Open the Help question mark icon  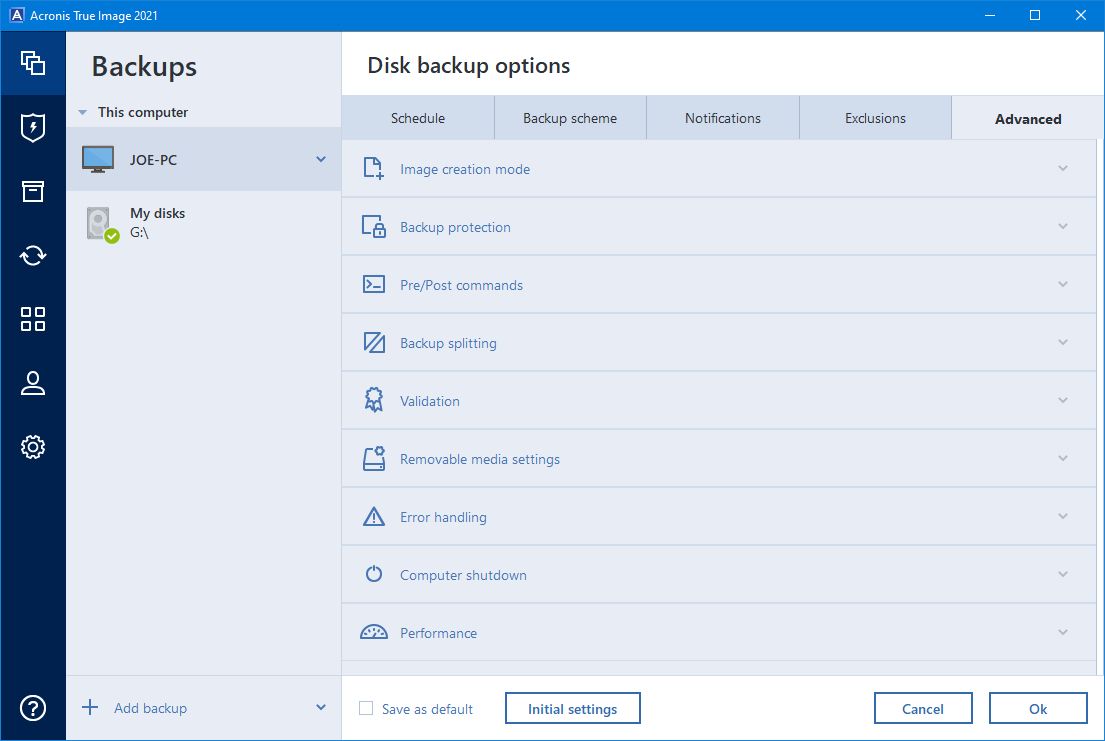click(x=32, y=708)
